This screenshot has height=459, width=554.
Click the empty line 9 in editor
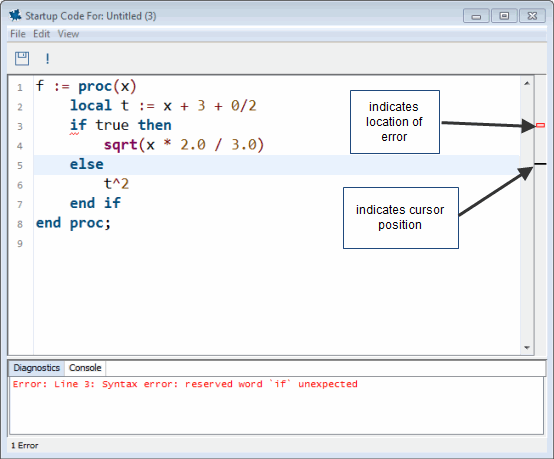(x=276, y=243)
